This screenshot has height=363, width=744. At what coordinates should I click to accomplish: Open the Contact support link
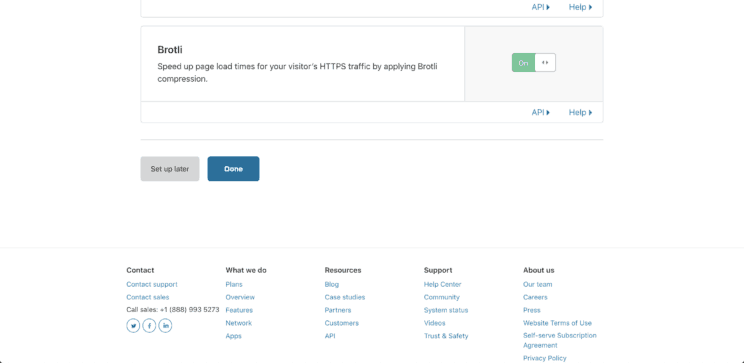152,284
